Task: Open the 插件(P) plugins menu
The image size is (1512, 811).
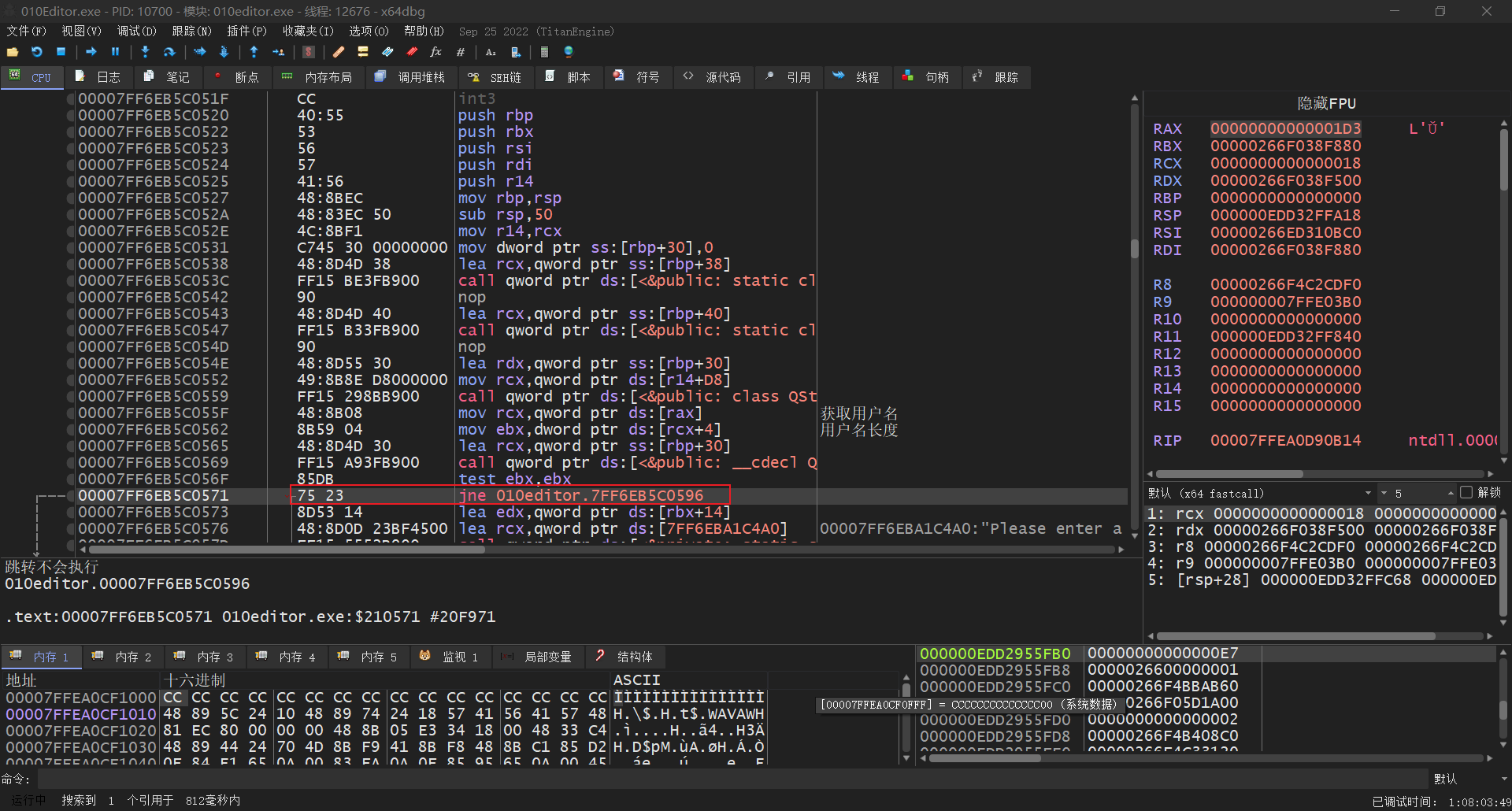Action: point(246,31)
